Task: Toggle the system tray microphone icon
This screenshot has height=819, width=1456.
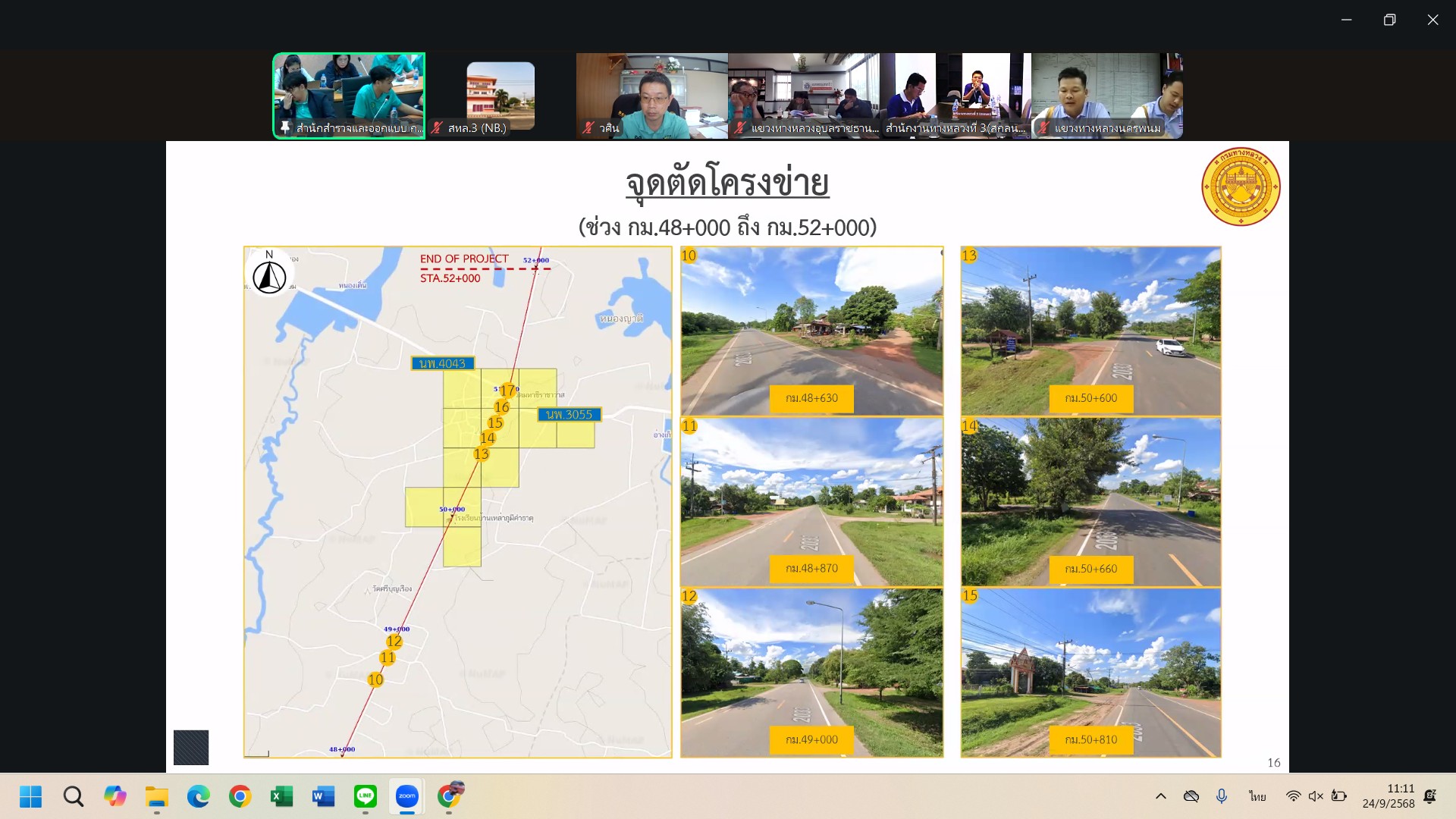Action: point(1221,796)
